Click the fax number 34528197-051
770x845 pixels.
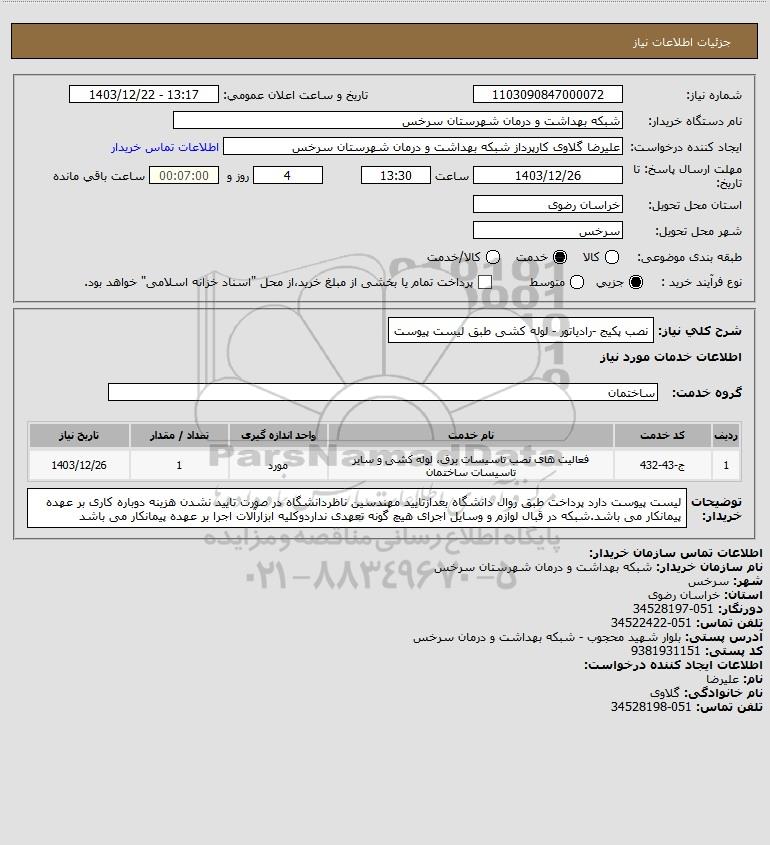click(x=673, y=609)
